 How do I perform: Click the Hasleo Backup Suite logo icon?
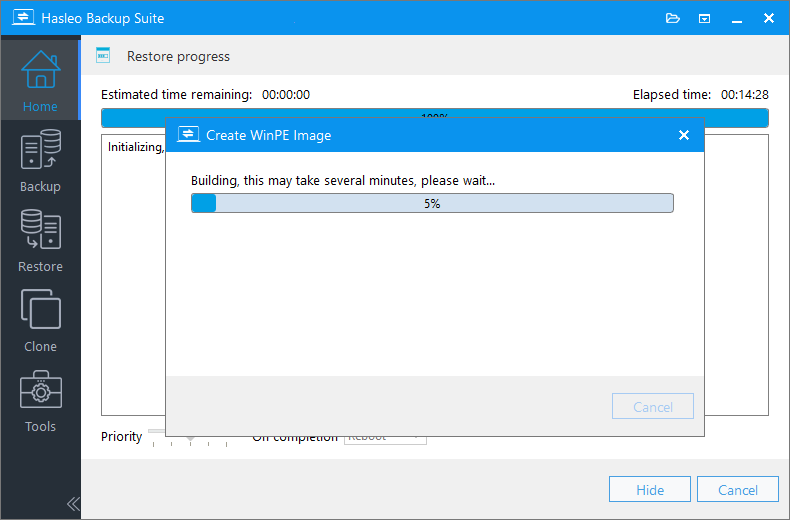pyautogui.click(x=23, y=18)
